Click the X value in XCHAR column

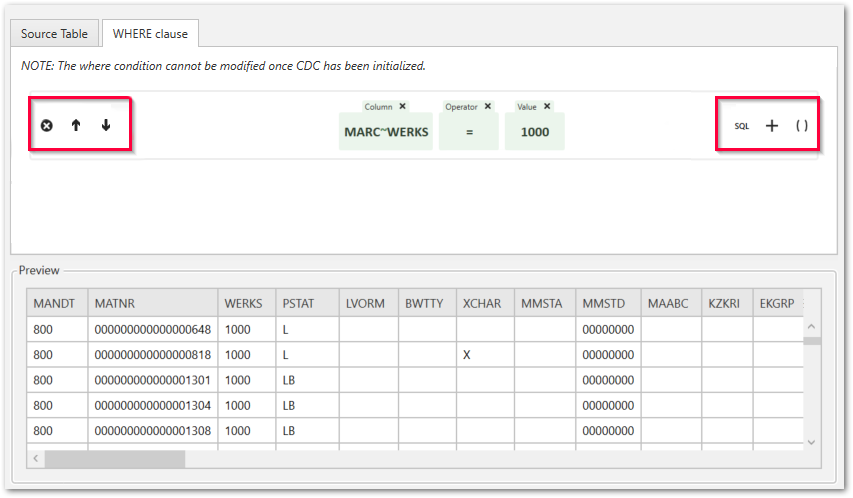[x=466, y=354]
